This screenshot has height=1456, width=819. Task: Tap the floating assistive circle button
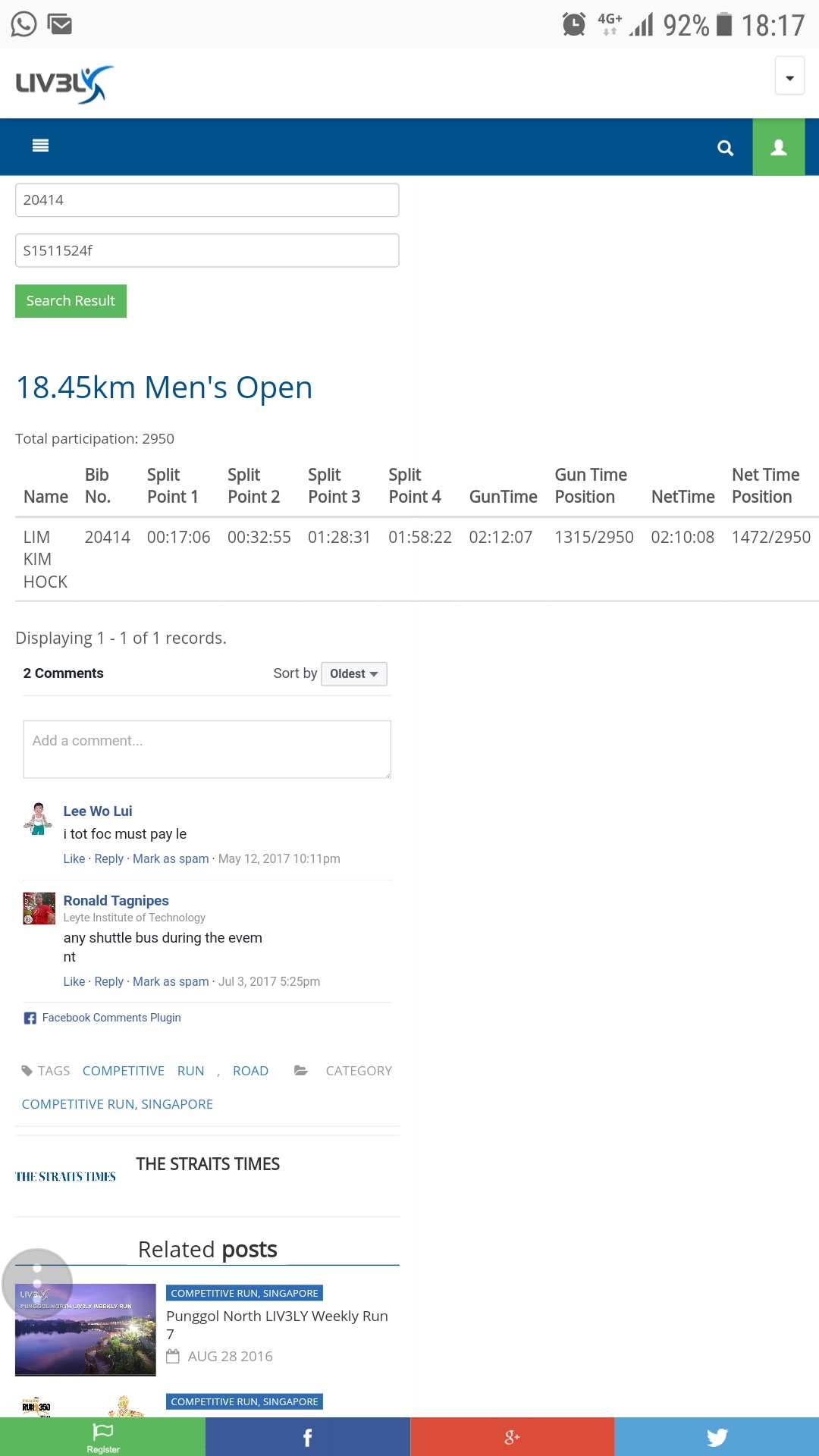click(37, 1283)
